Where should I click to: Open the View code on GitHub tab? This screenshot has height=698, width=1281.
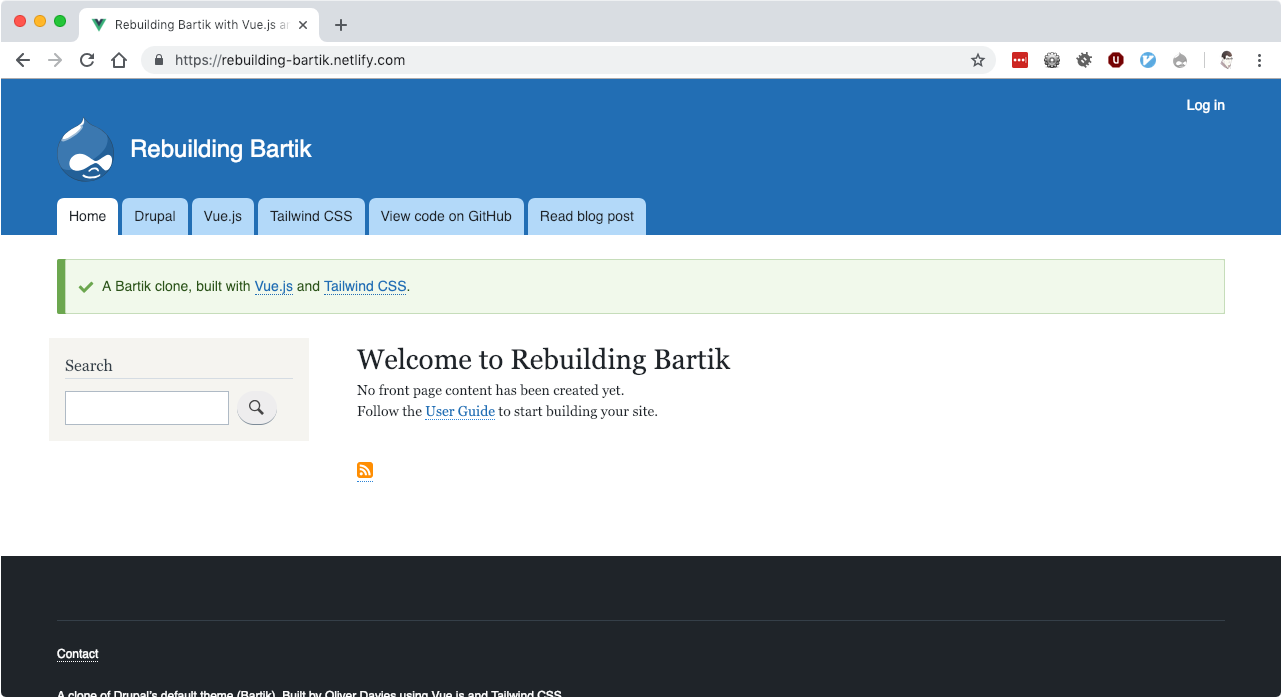click(x=446, y=216)
